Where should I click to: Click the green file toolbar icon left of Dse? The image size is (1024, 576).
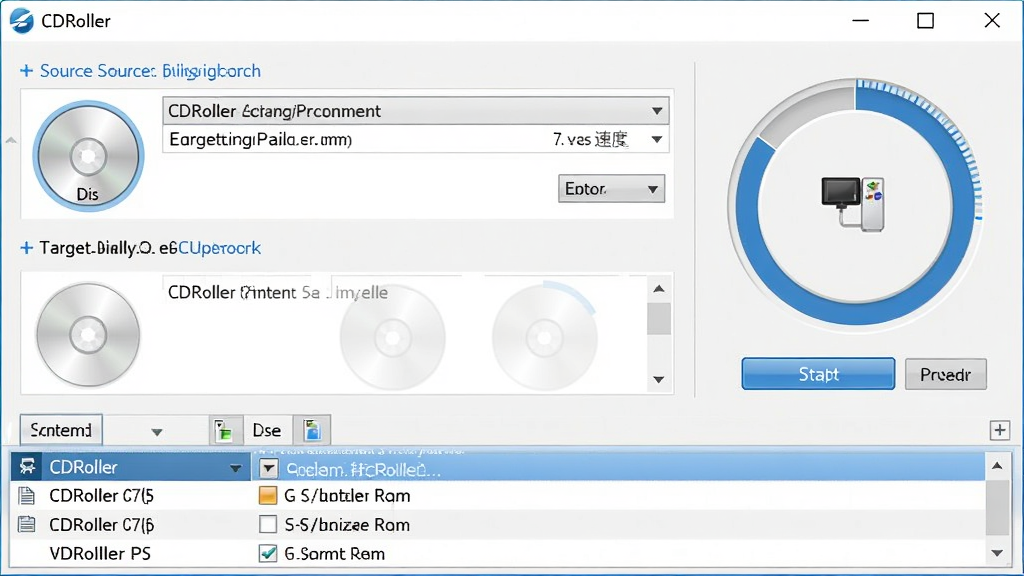click(x=225, y=430)
